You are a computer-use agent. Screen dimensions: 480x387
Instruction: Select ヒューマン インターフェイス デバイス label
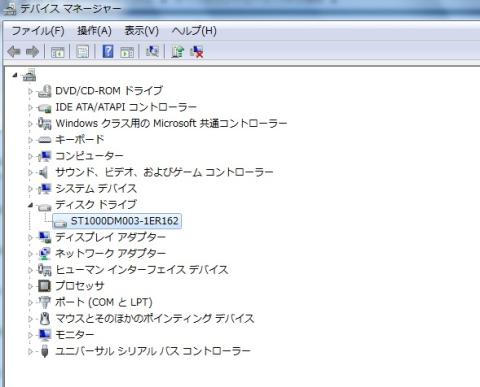coord(142,270)
